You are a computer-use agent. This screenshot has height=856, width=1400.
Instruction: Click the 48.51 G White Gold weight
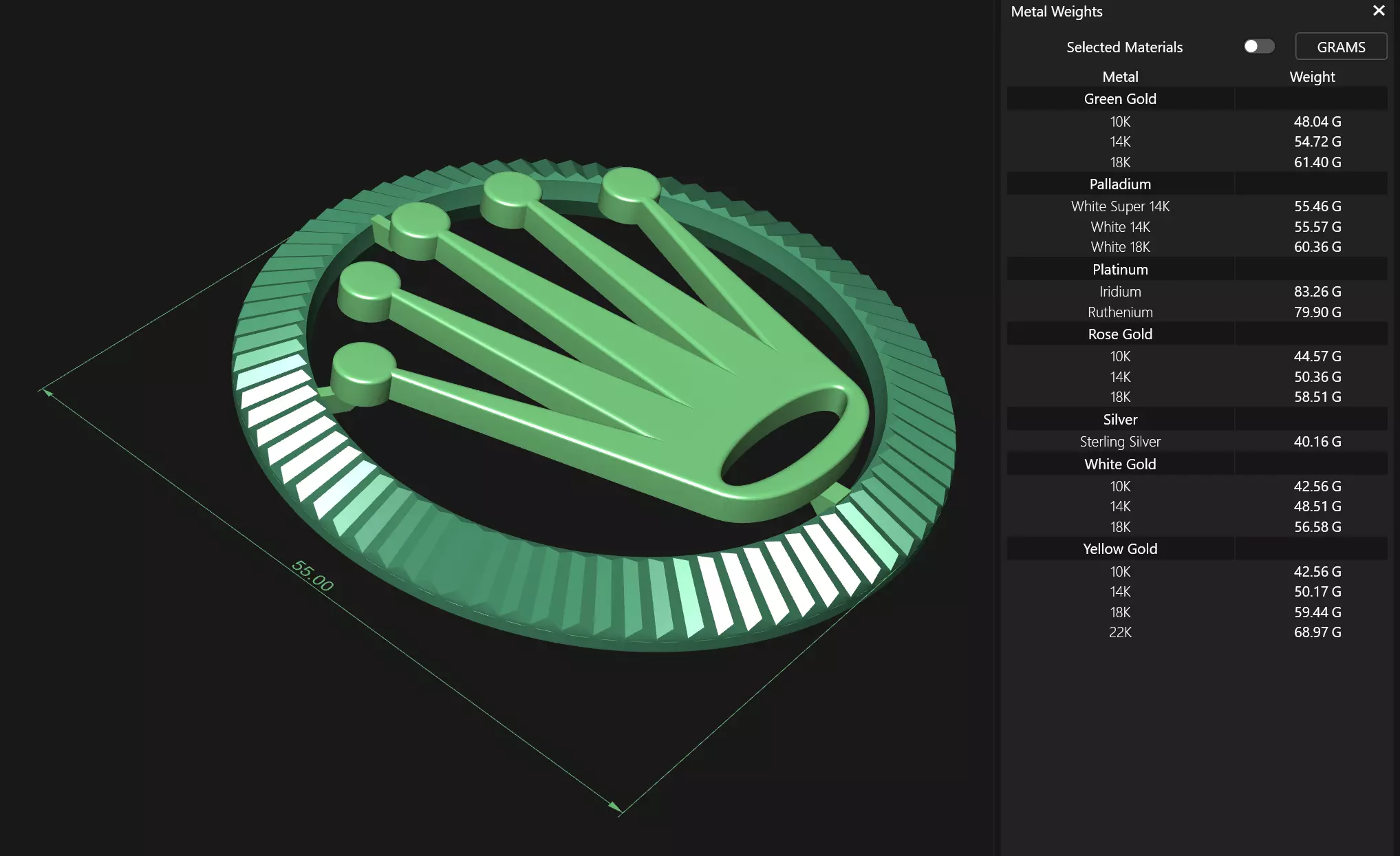tap(1317, 506)
